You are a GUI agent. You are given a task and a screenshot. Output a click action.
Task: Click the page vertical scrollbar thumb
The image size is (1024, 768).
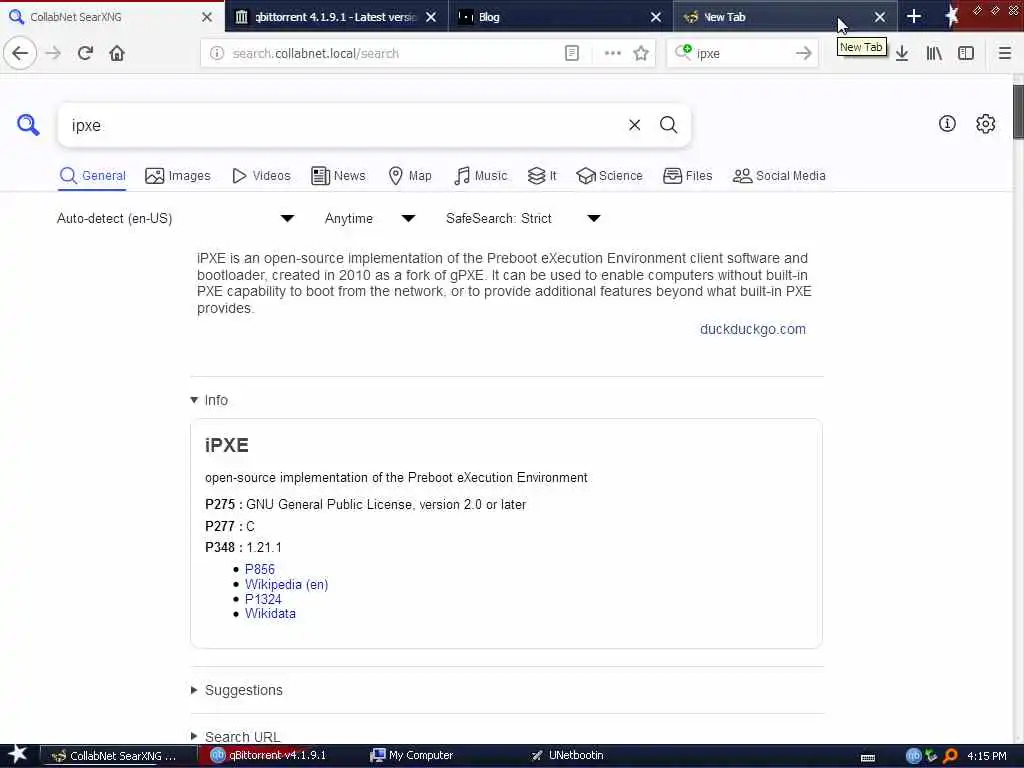(x=1017, y=111)
